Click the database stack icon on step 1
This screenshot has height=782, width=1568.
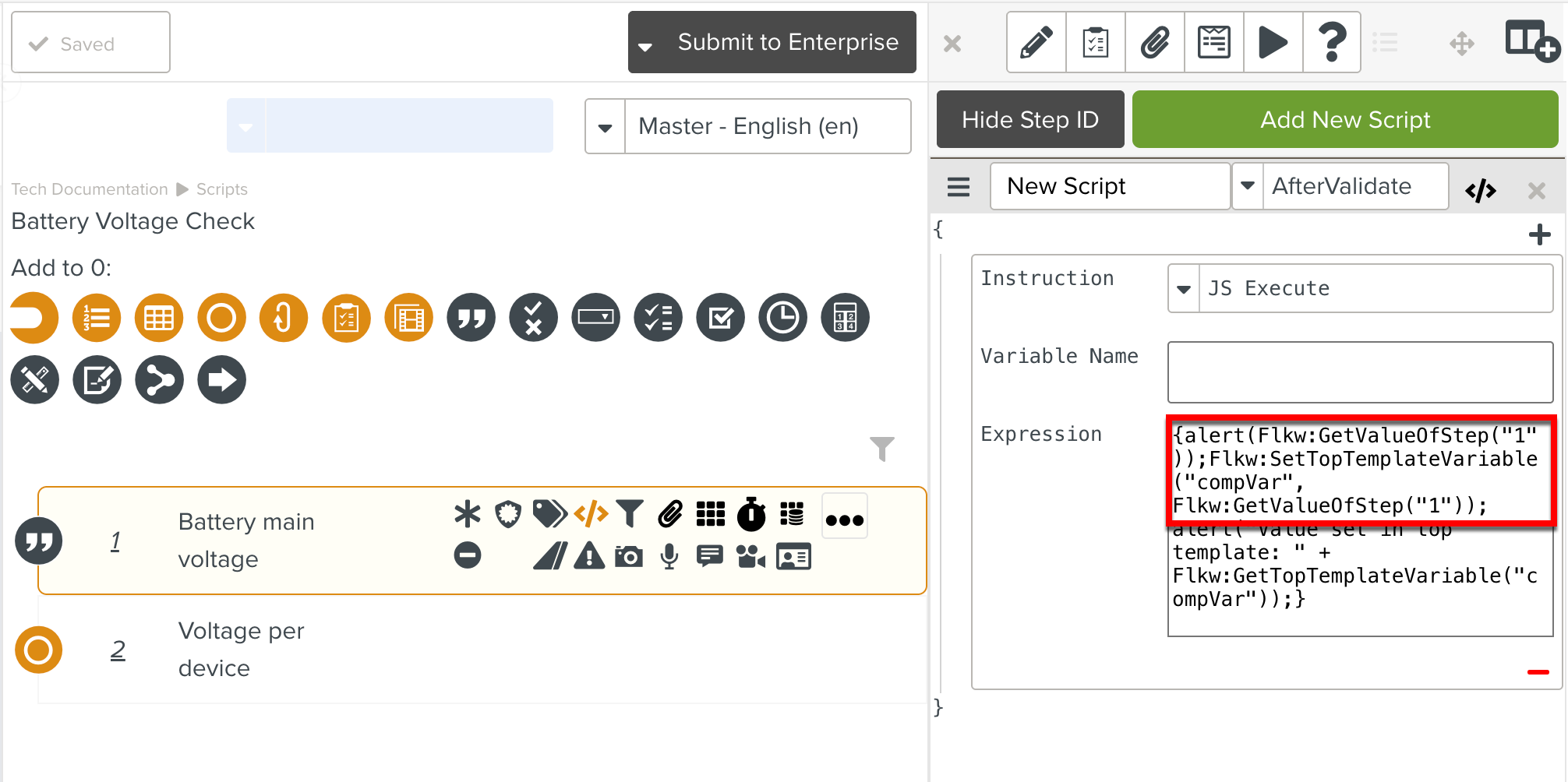(792, 514)
